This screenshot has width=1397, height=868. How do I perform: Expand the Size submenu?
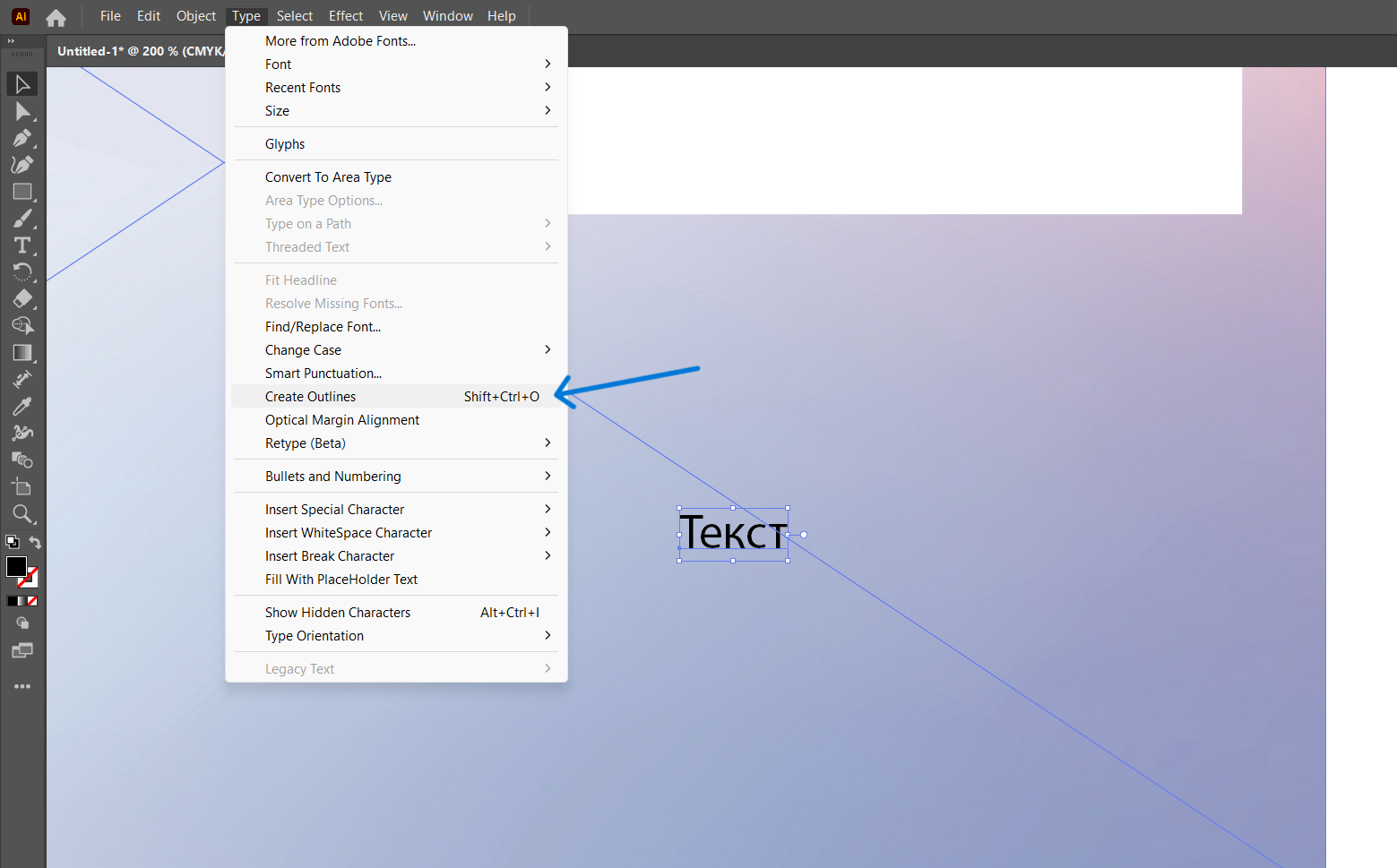pyautogui.click(x=396, y=111)
